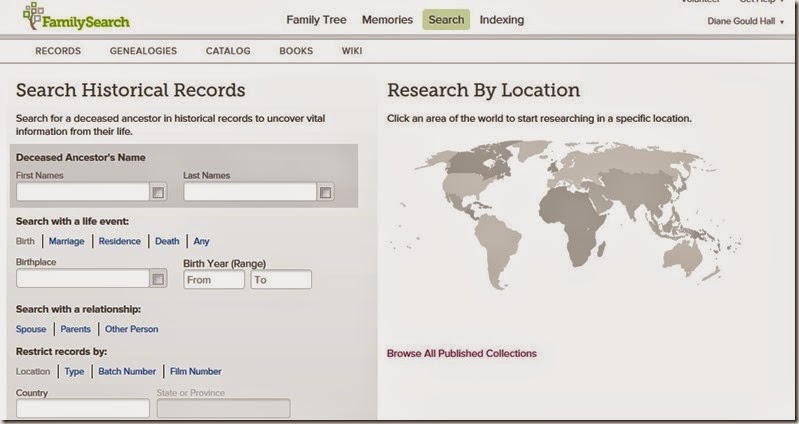
Task: Switch to the WIKI tab
Action: click(x=352, y=51)
